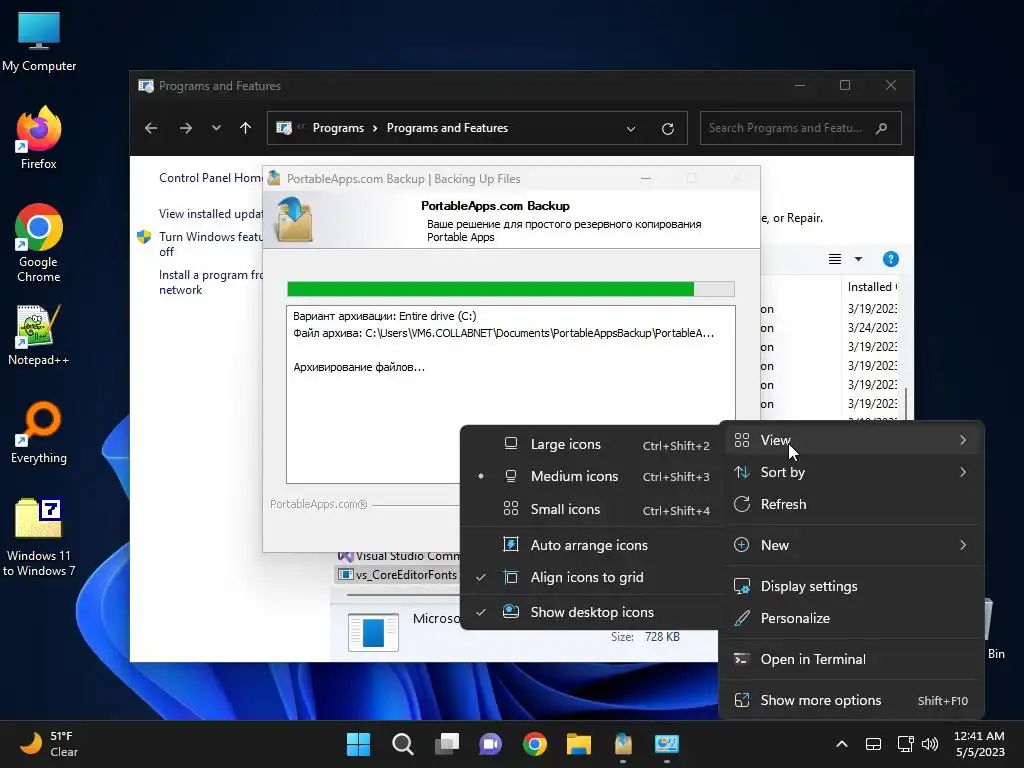
Task: Click the view layout icon in Programs list
Action: [835, 259]
